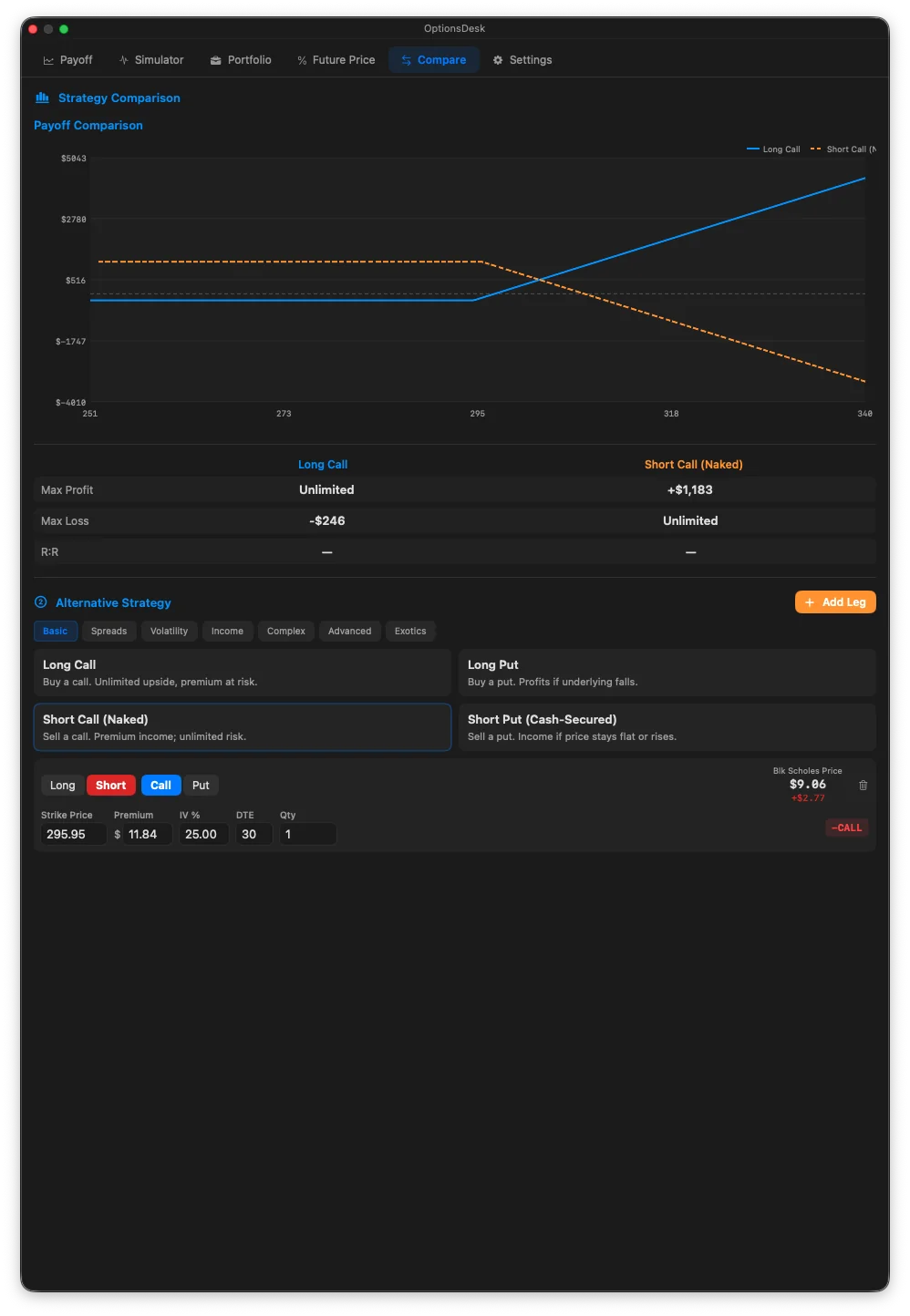Select the Volatility strategy category

tap(170, 631)
